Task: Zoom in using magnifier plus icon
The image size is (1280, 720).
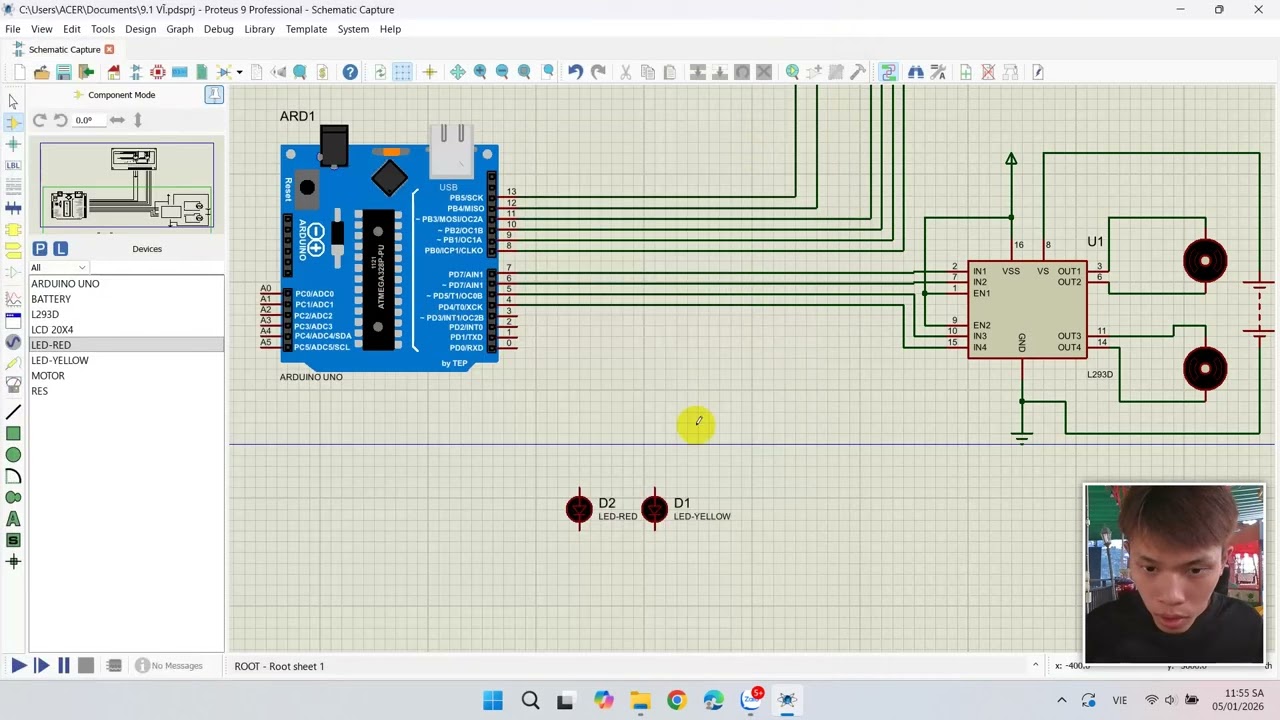Action: [480, 72]
